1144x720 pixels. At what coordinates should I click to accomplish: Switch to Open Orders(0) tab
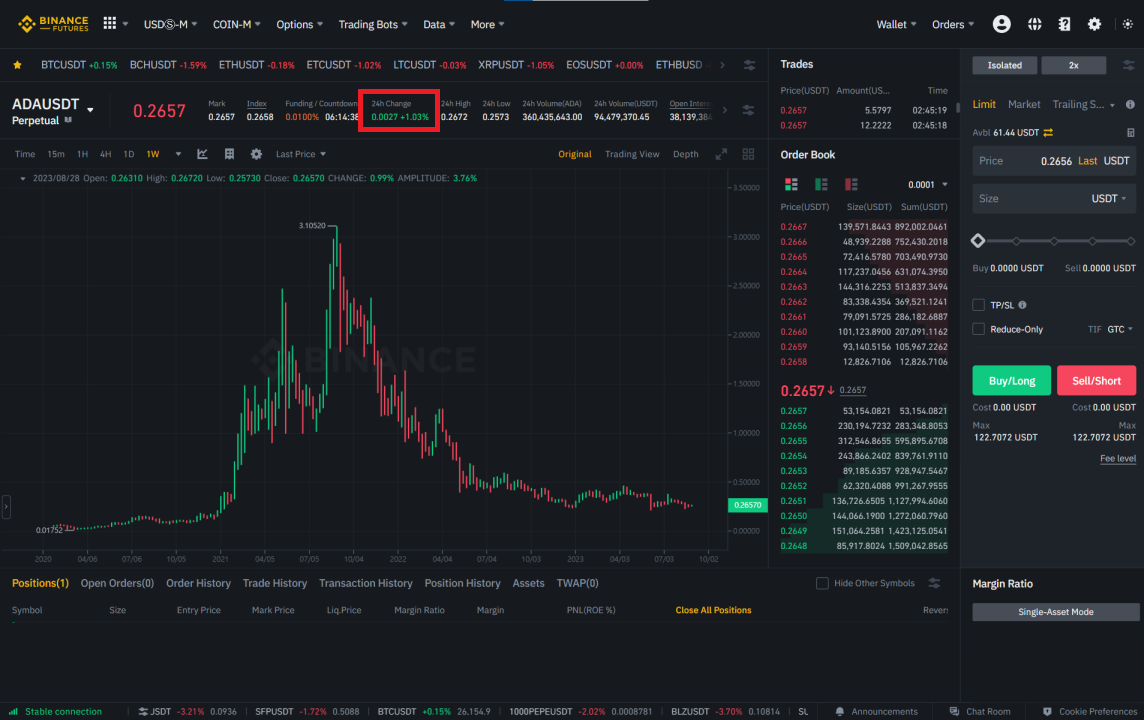(117, 583)
